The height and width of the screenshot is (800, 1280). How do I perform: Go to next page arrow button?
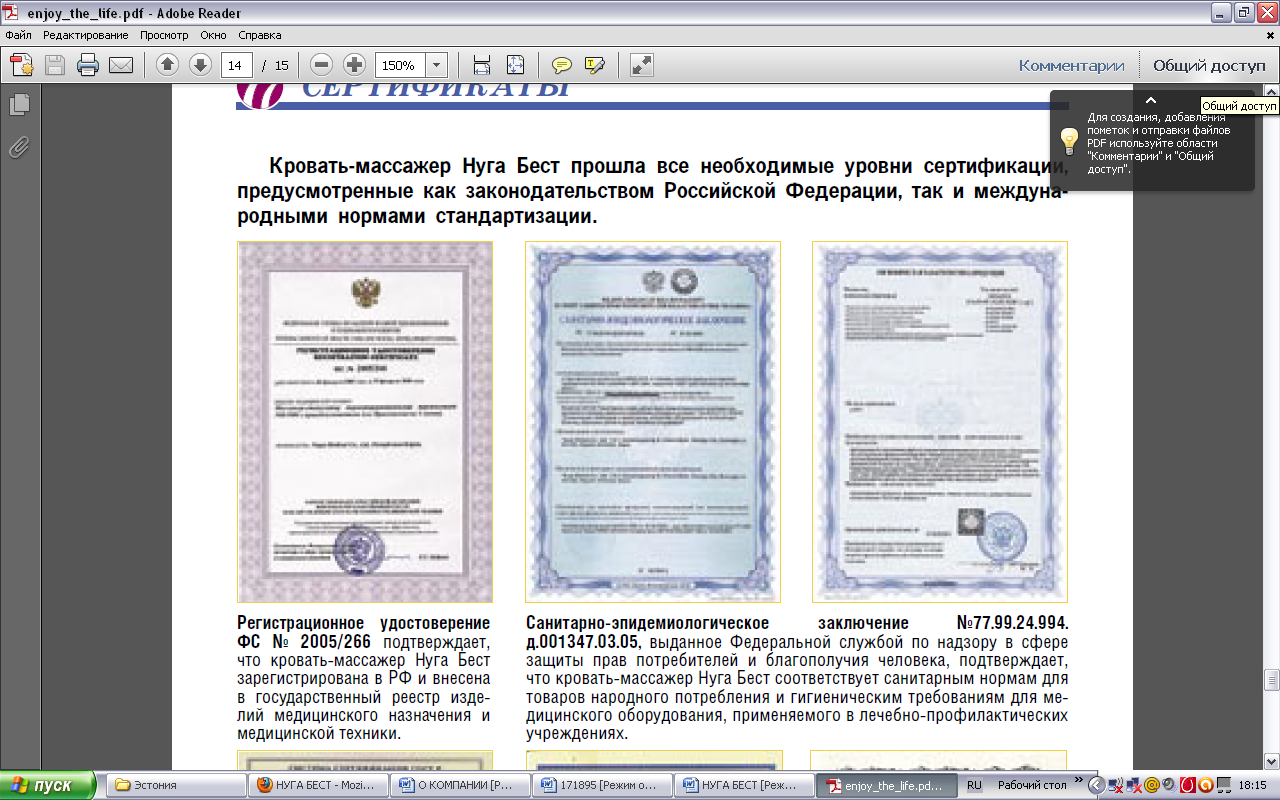[200, 65]
